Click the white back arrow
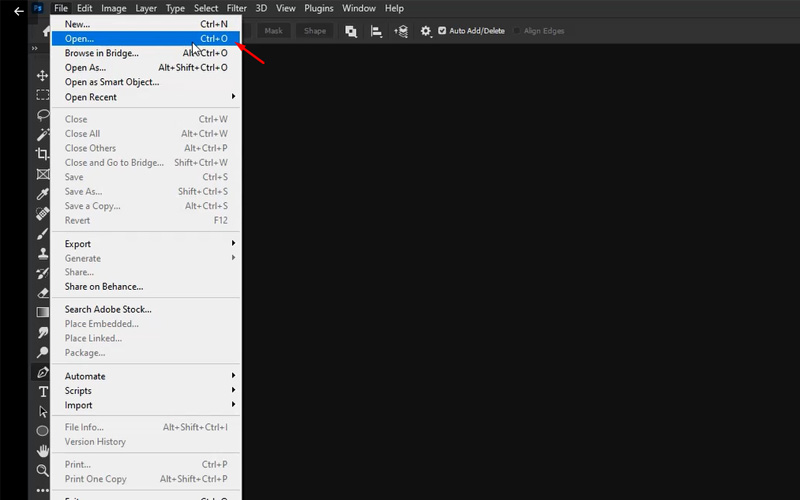This screenshot has height=500, width=800. (19, 11)
